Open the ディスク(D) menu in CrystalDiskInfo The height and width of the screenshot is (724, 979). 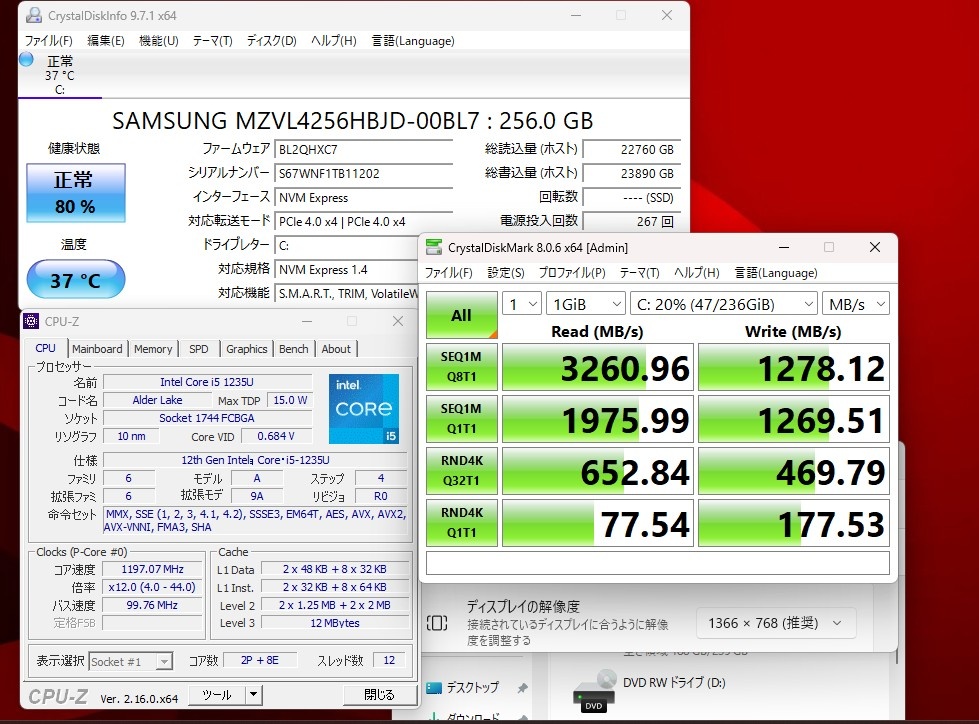point(272,41)
